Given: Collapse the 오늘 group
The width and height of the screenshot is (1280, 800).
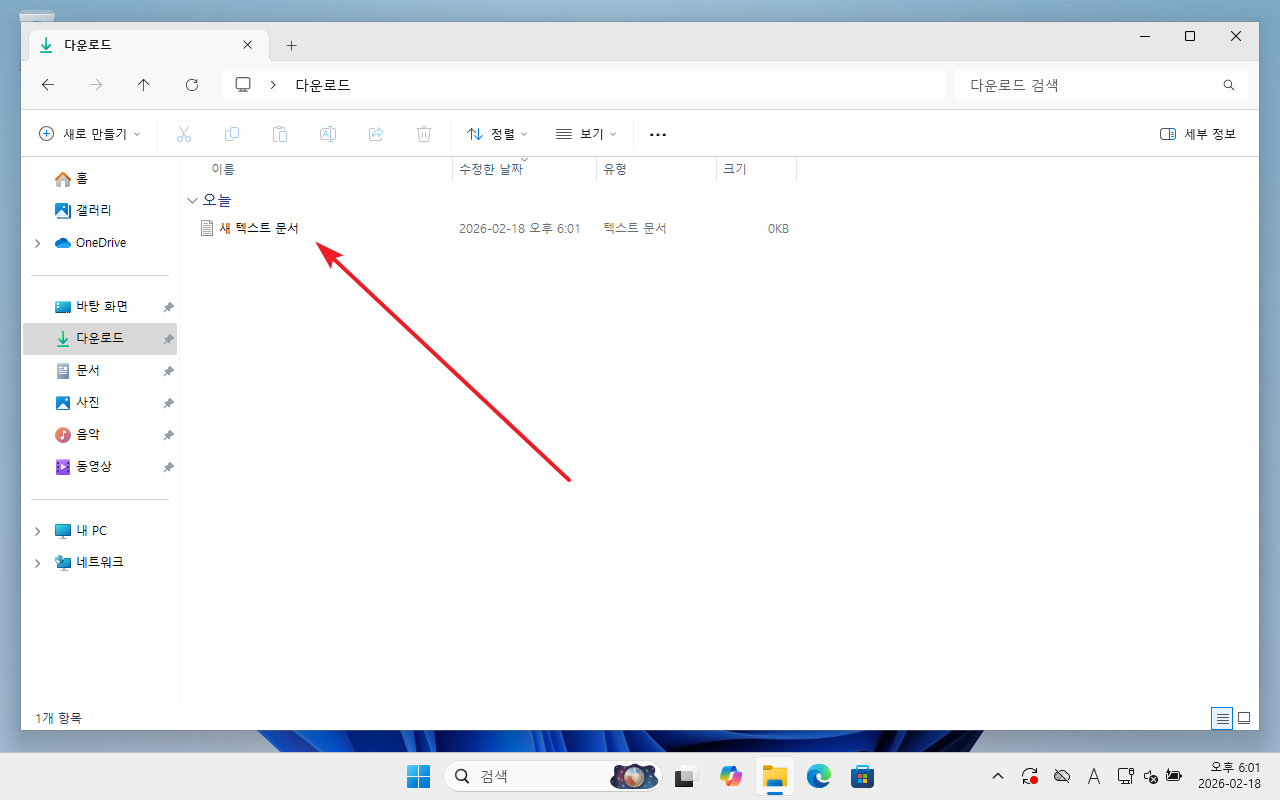Looking at the screenshot, I should pyautogui.click(x=192, y=200).
